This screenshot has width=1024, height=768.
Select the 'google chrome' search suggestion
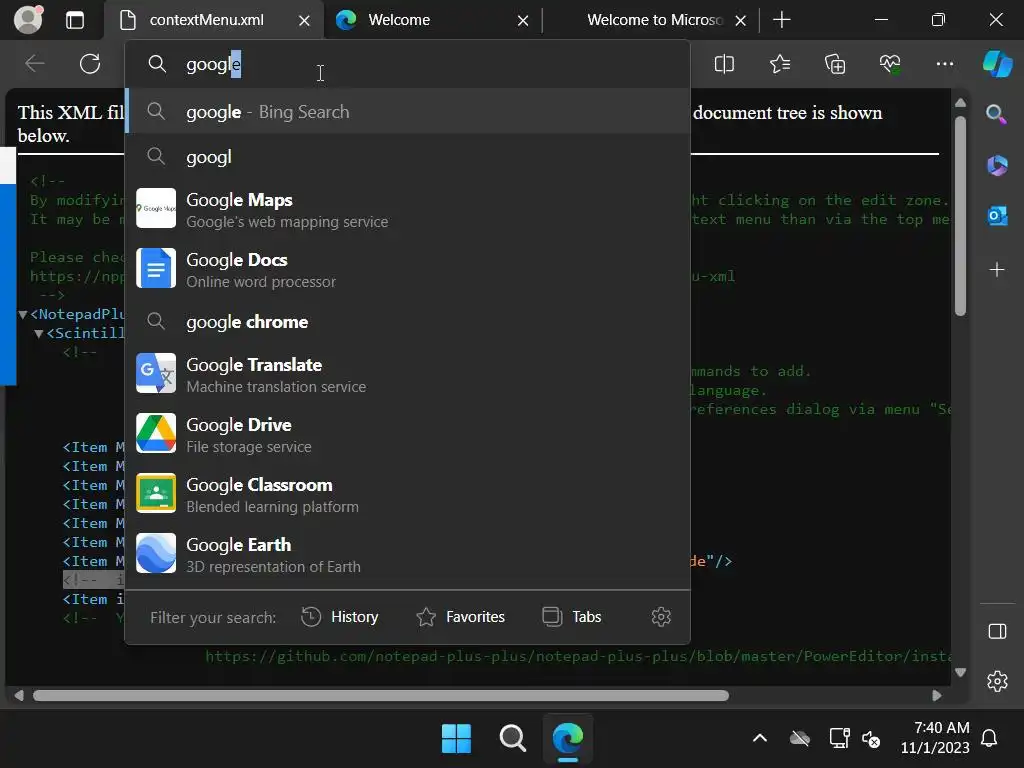click(408, 321)
